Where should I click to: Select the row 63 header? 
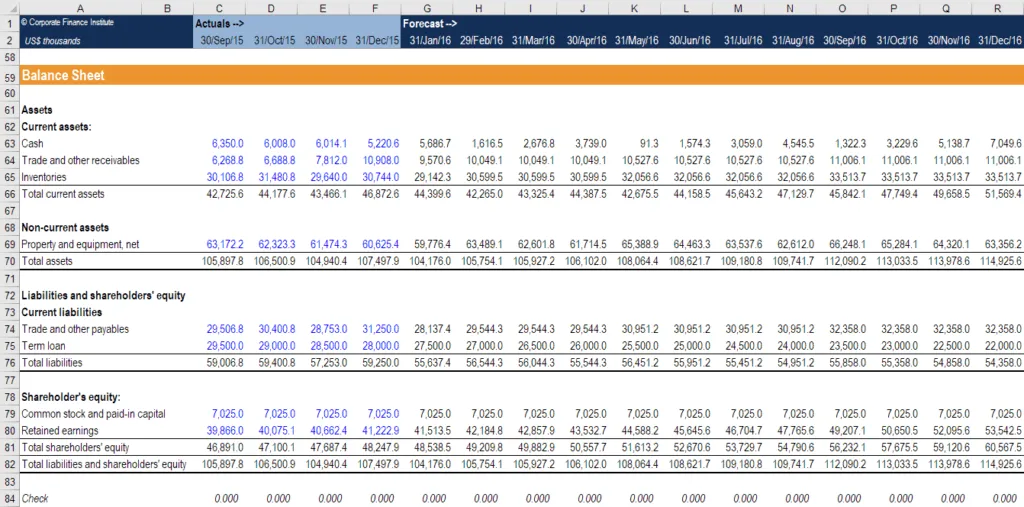tap(9, 144)
